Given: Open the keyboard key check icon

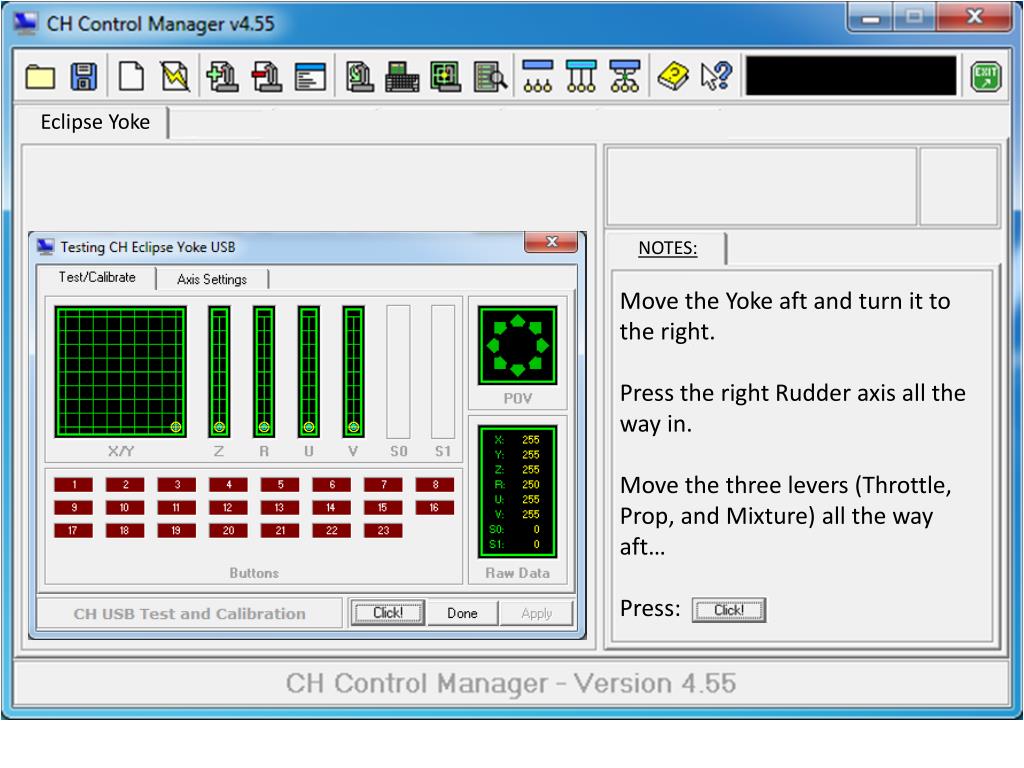Looking at the screenshot, I should pyautogui.click(x=402, y=77).
